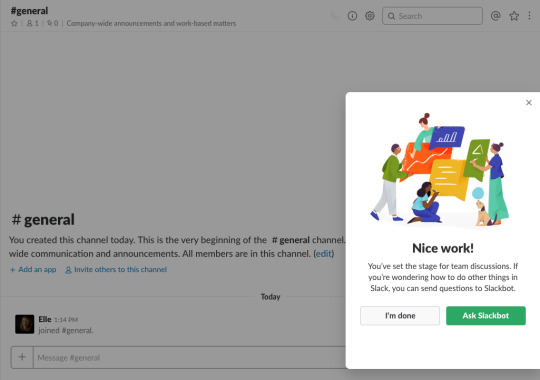Click Elle's profile avatar

[x=24, y=324]
